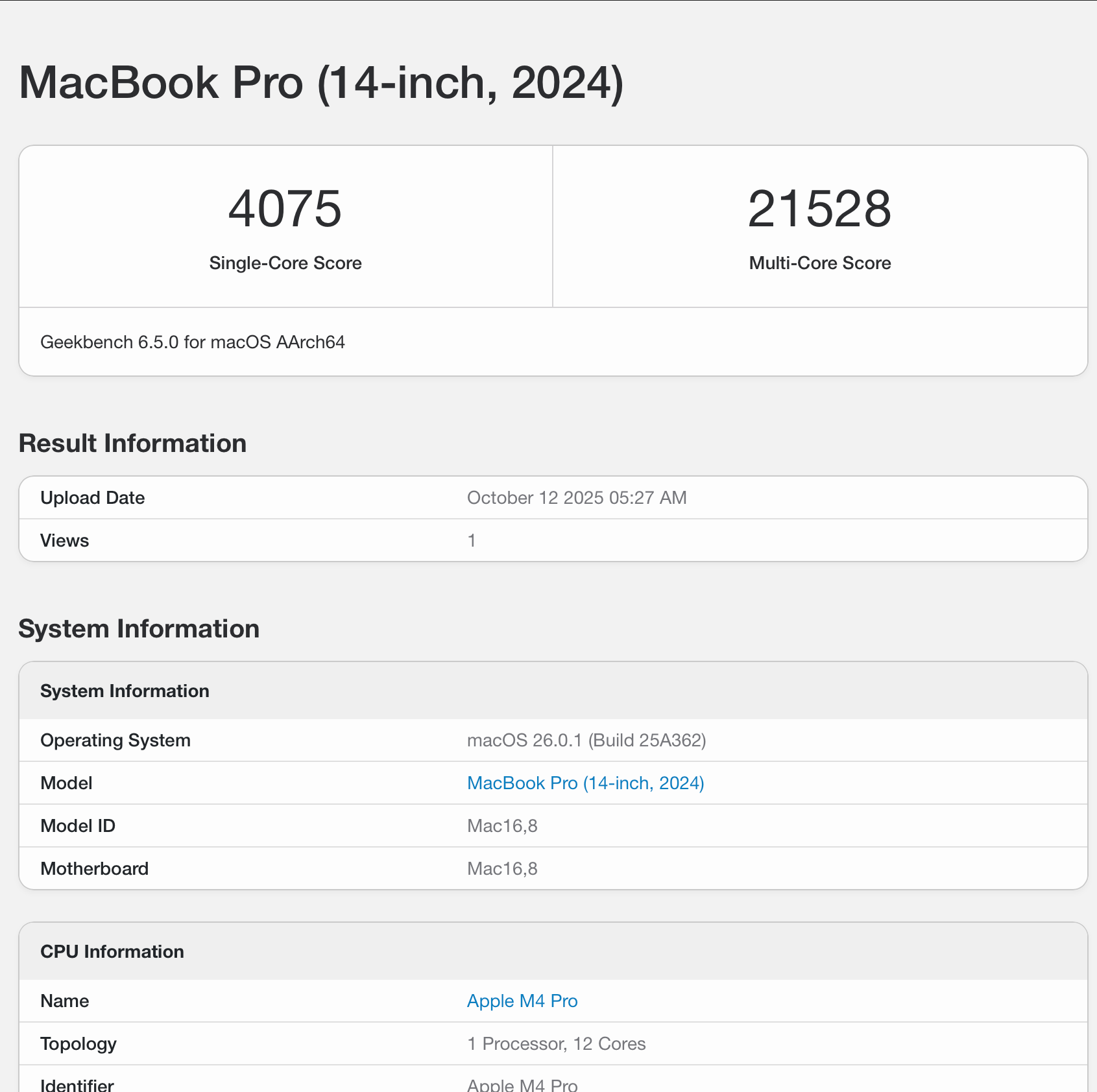Screen dimensions: 1097x1092
Task: Click the 21528 multi-core score number
Action: click(819, 209)
